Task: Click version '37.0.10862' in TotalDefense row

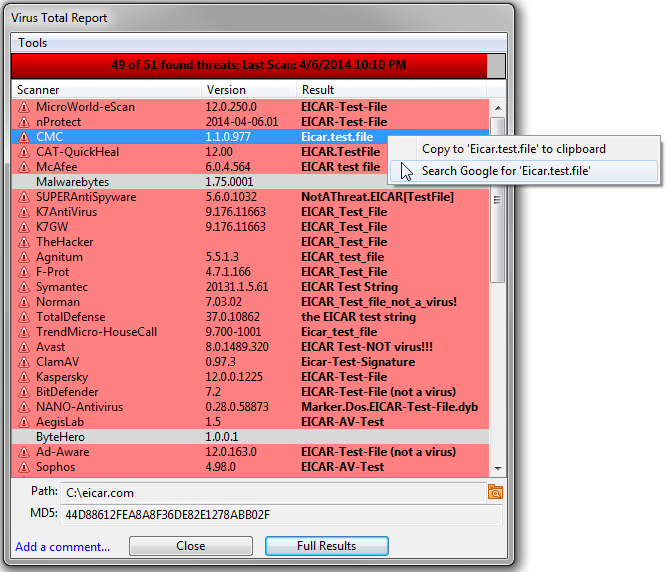Action: [233, 317]
